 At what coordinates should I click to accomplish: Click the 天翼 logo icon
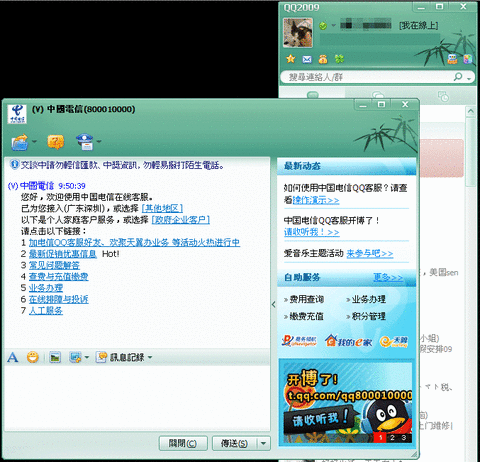394,341
